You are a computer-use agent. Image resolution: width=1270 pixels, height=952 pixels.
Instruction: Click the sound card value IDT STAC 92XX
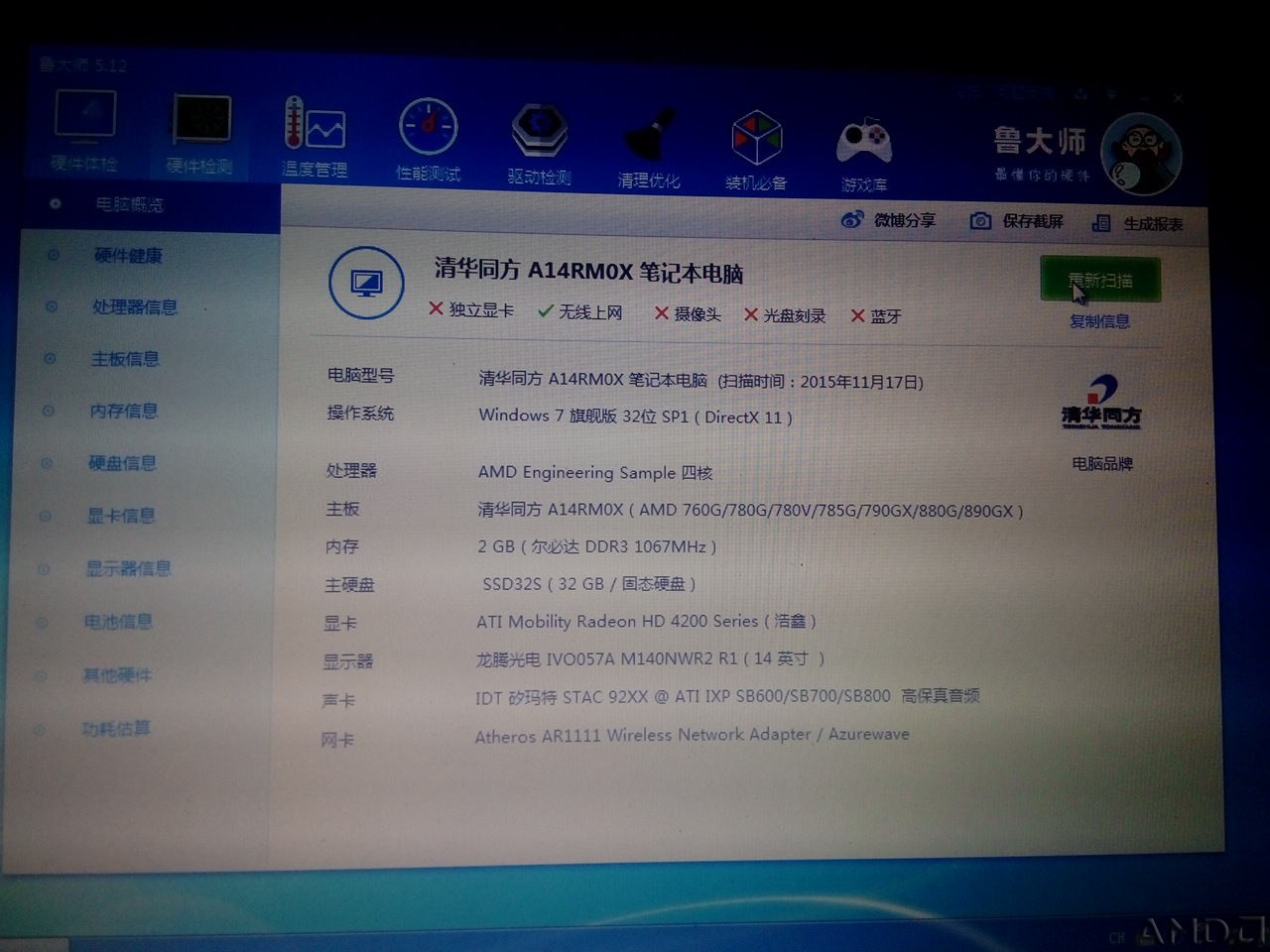coord(727,697)
